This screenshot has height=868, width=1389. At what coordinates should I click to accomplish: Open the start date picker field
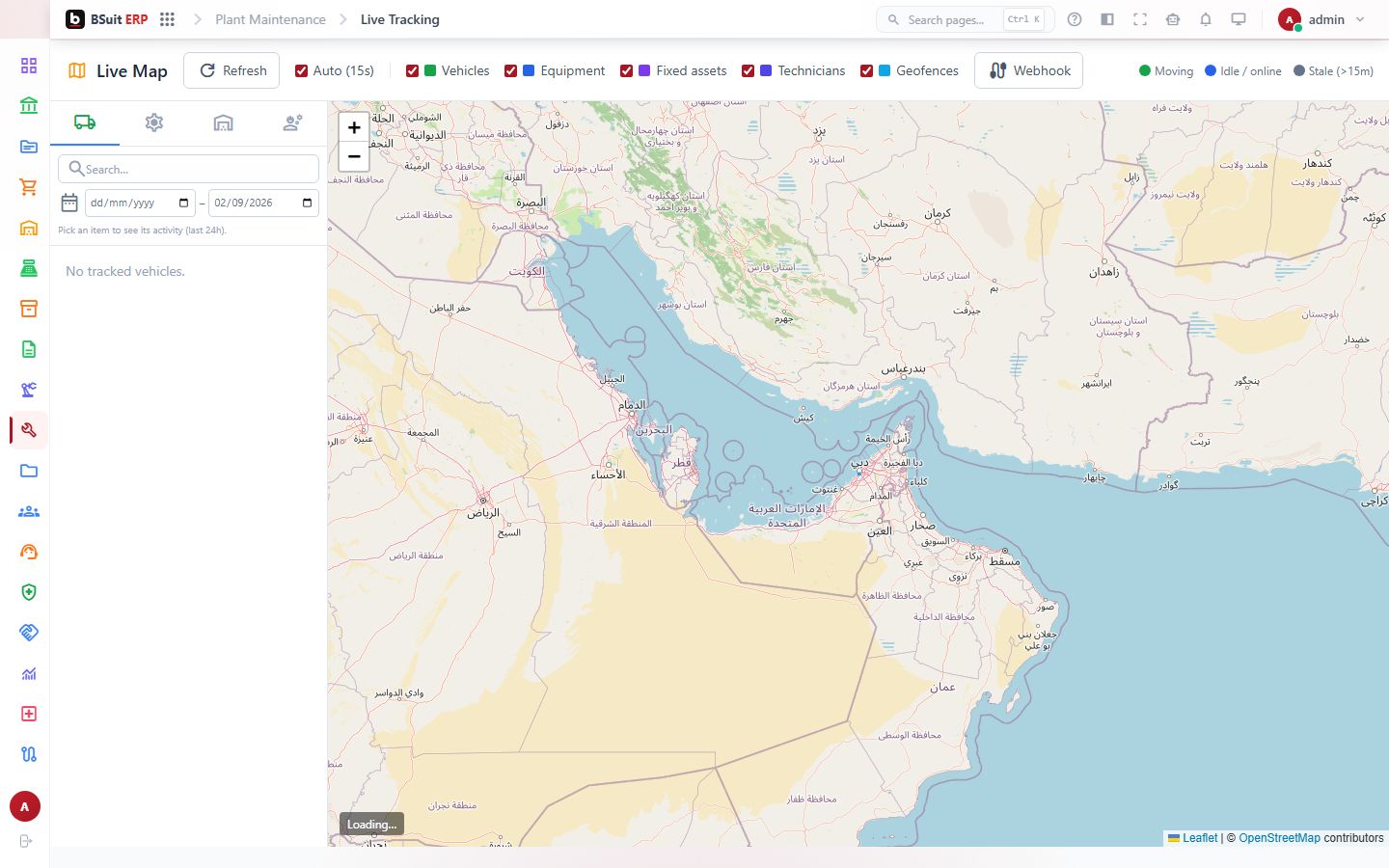pyautogui.click(x=140, y=203)
